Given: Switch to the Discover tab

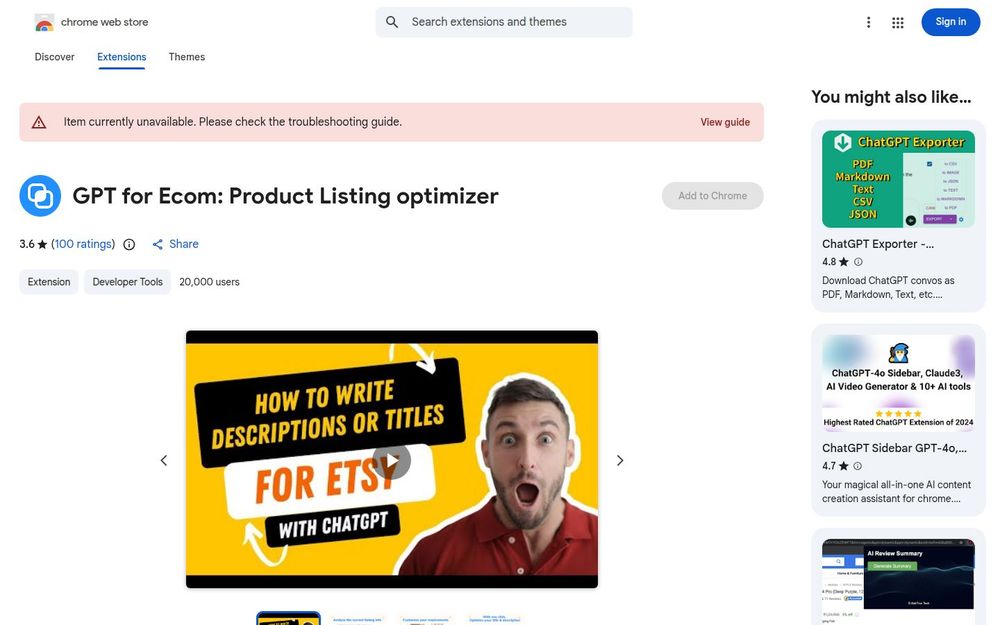Looking at the screenshot, I should (x=54, y=57).
